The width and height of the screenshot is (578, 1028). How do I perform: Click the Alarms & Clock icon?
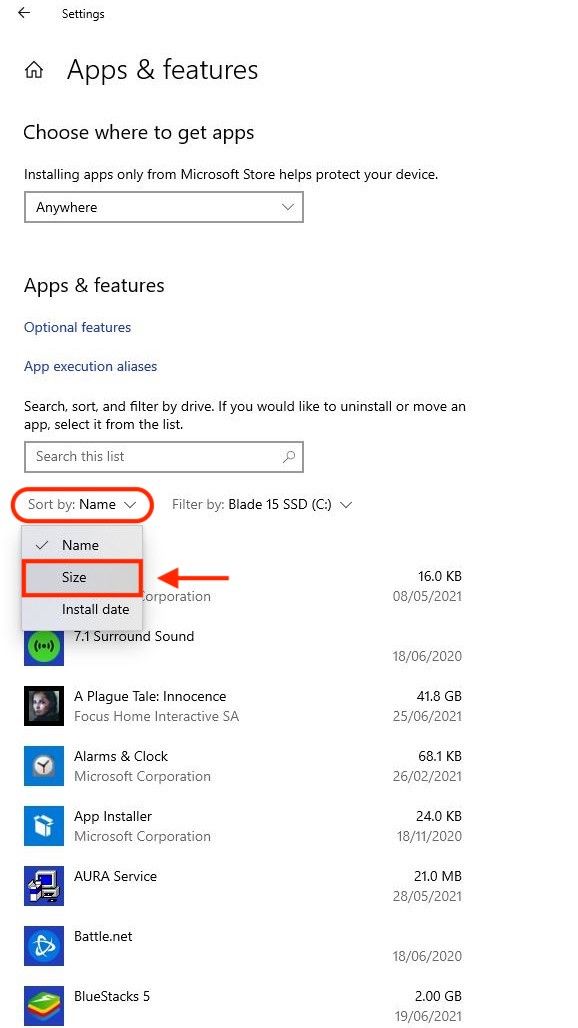pos(44,766)
